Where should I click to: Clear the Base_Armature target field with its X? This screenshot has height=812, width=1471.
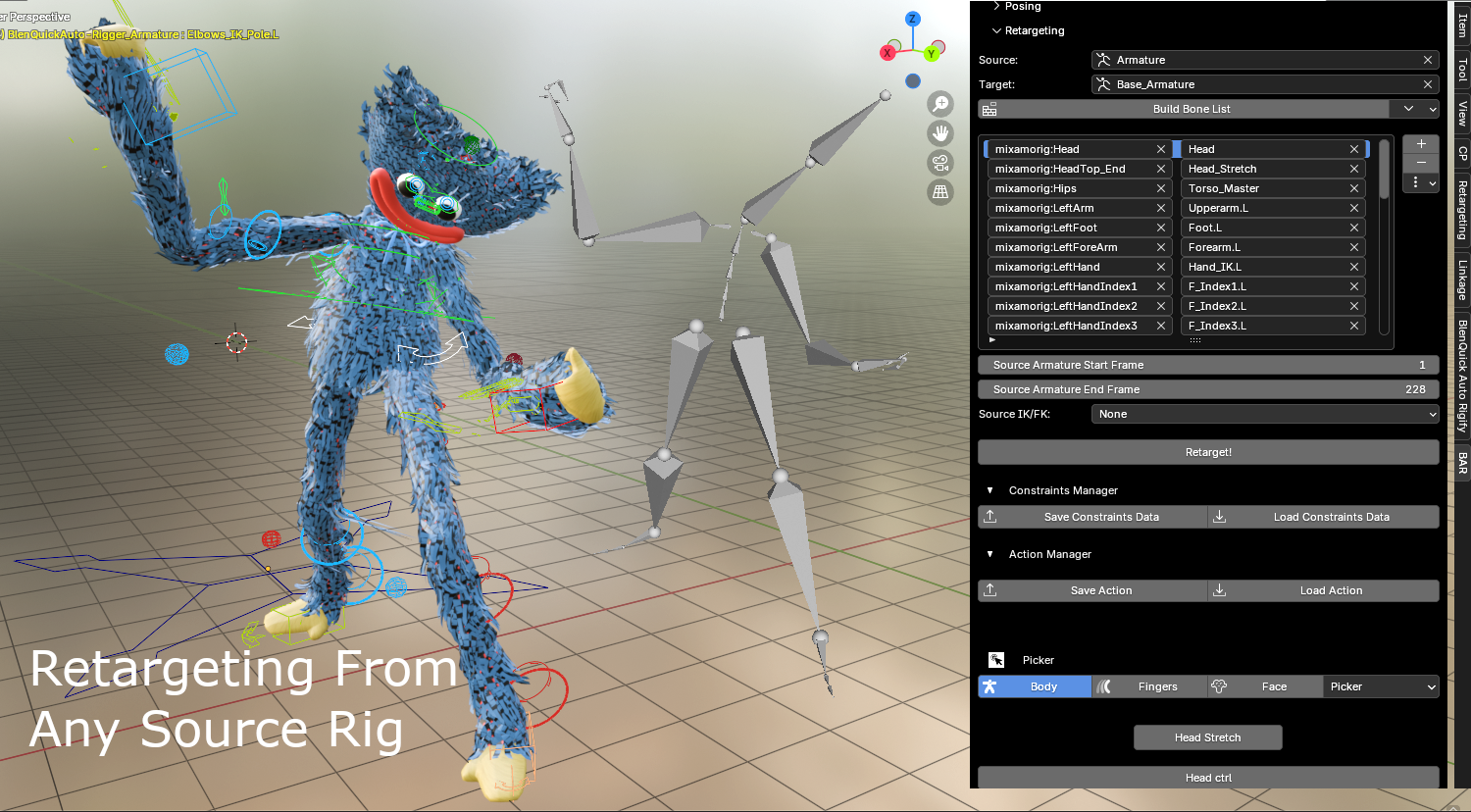[x=1428, y=84]
